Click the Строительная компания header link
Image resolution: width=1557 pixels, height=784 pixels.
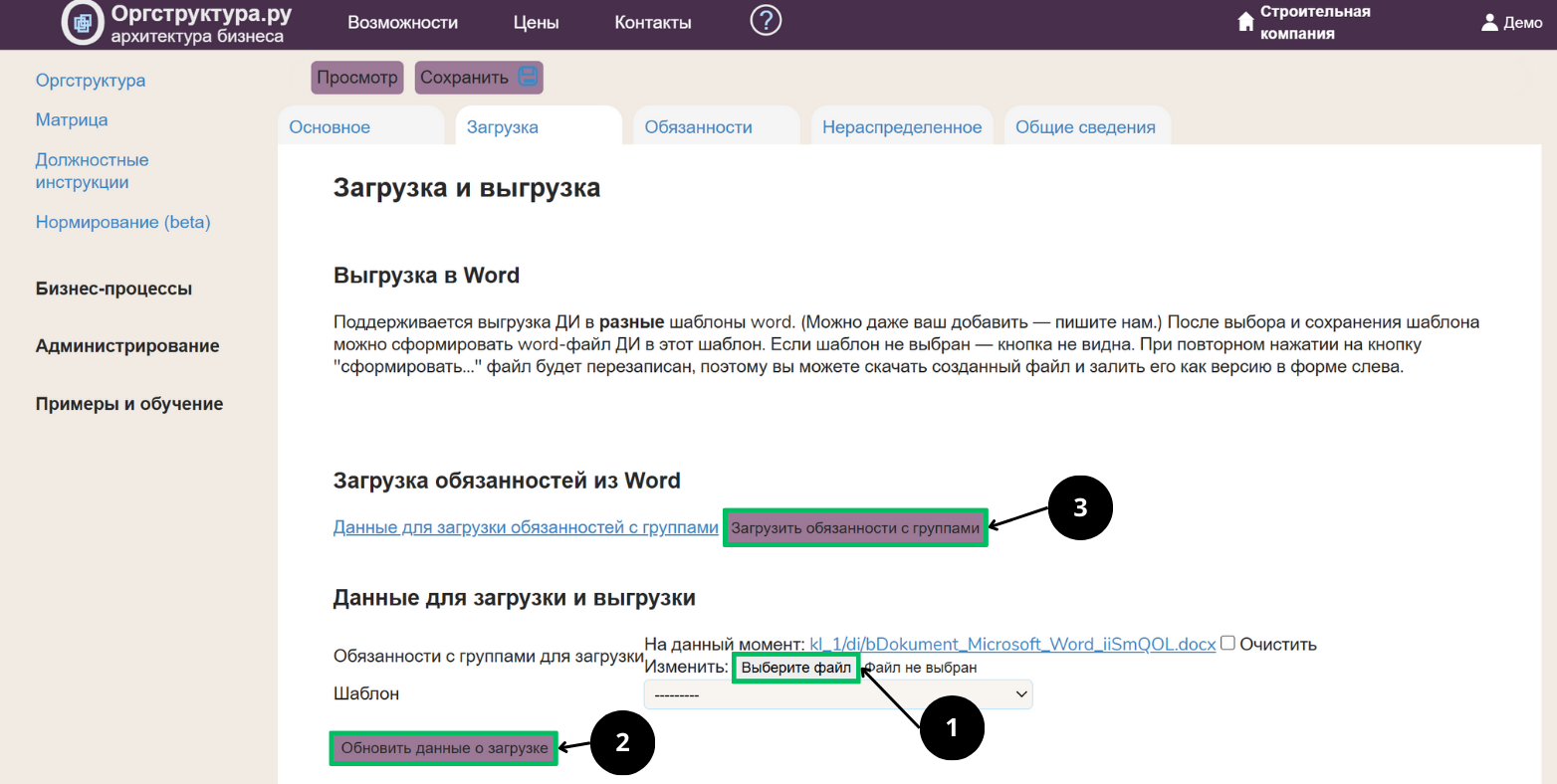click(x=1315, y=22)
